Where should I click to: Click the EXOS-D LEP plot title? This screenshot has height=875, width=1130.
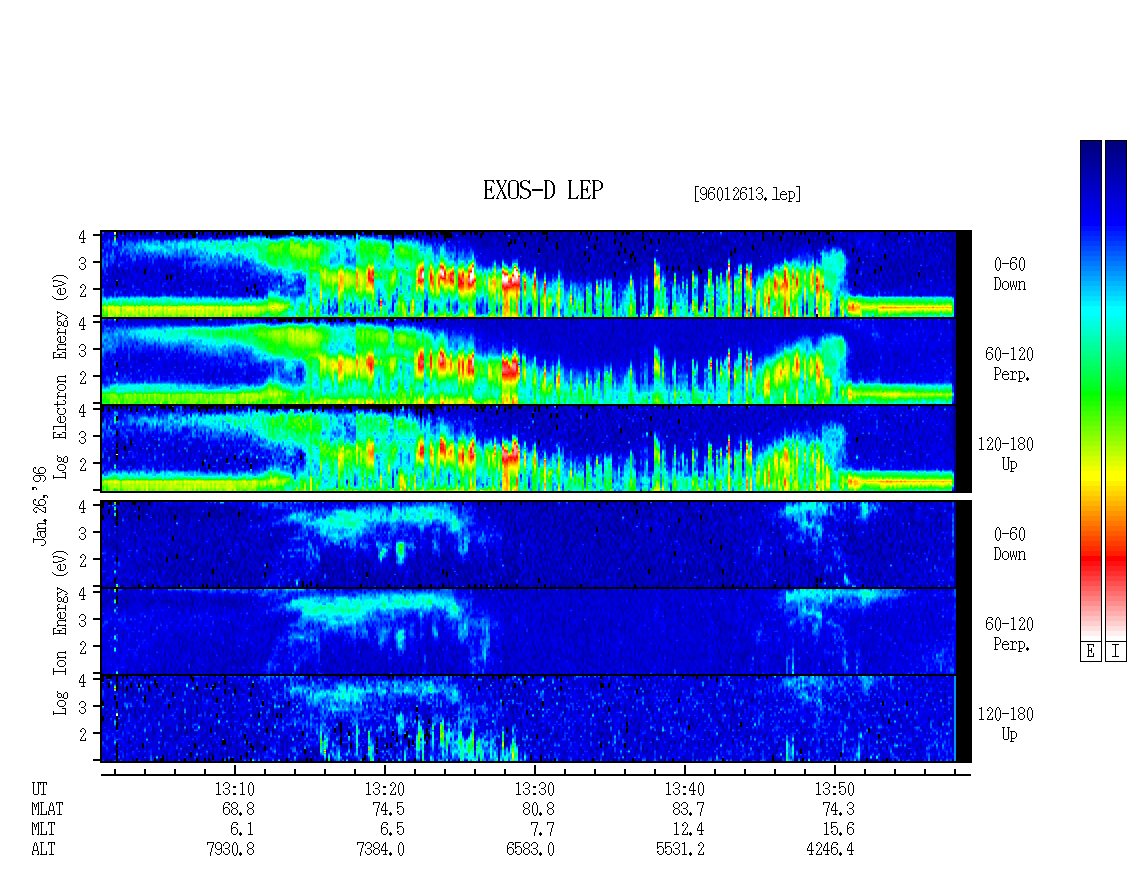543,190
